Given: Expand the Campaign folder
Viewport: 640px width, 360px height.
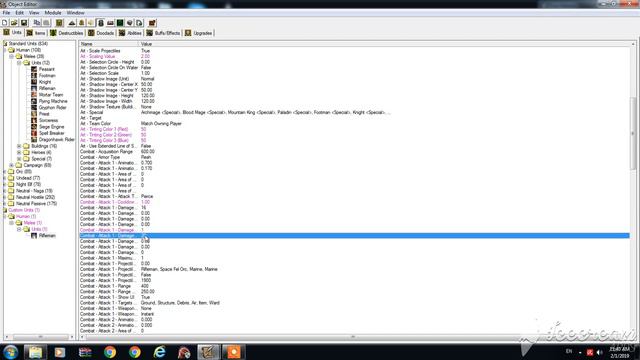Looking at the screenshot, I should 11,165.
